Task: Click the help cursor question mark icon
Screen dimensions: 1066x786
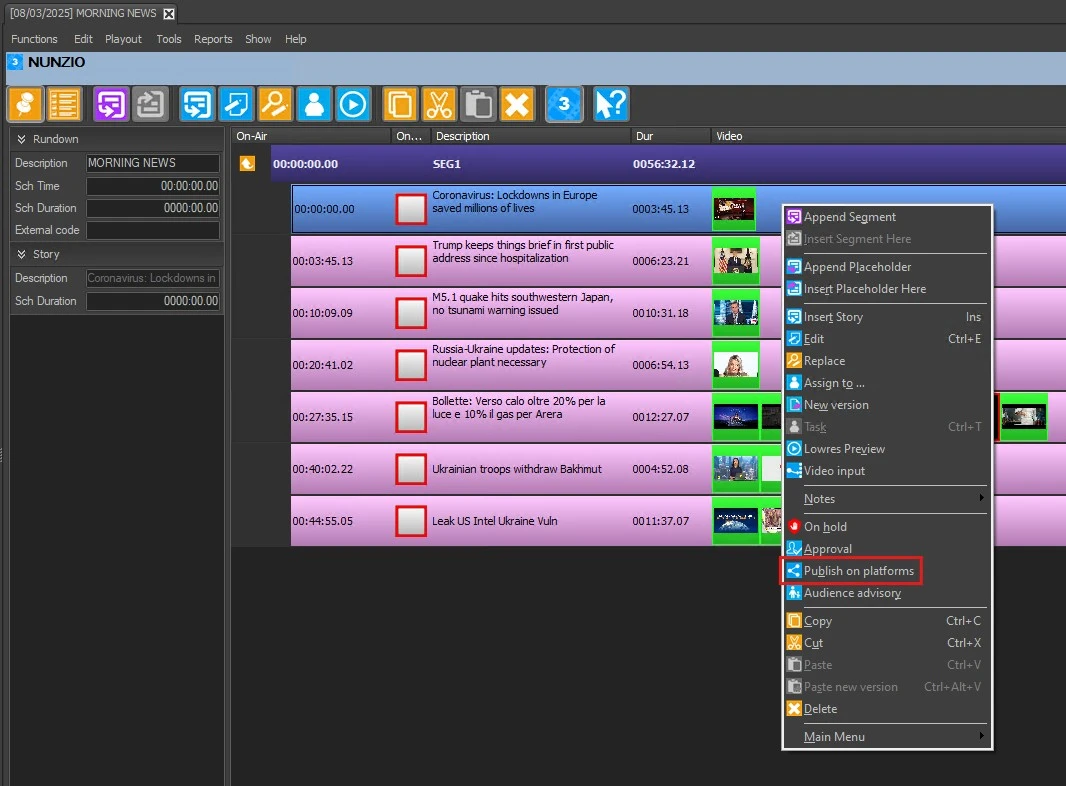Action: pos(610,104)
